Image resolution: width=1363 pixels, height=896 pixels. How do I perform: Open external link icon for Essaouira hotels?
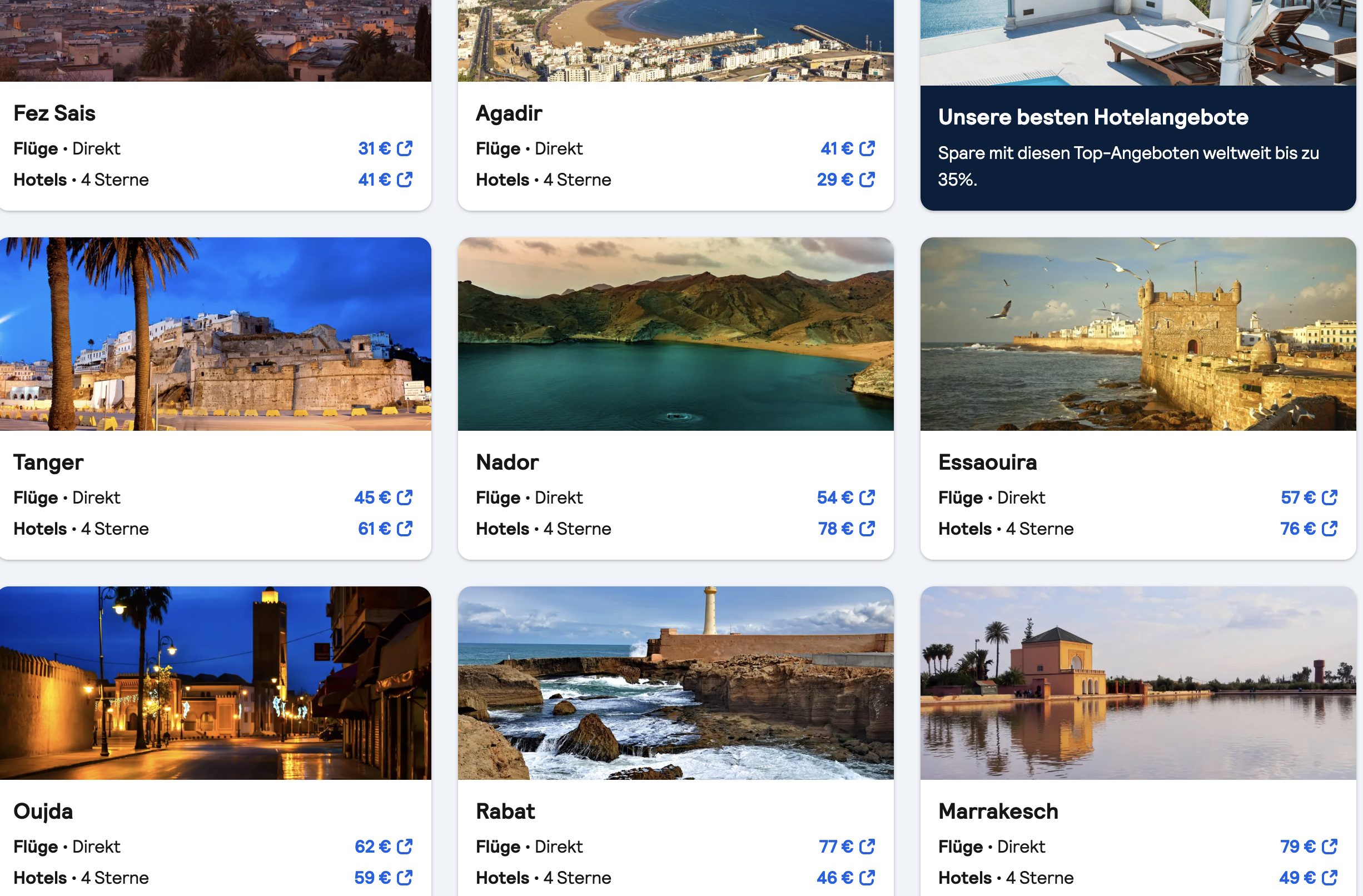[x=1330, y=528]
